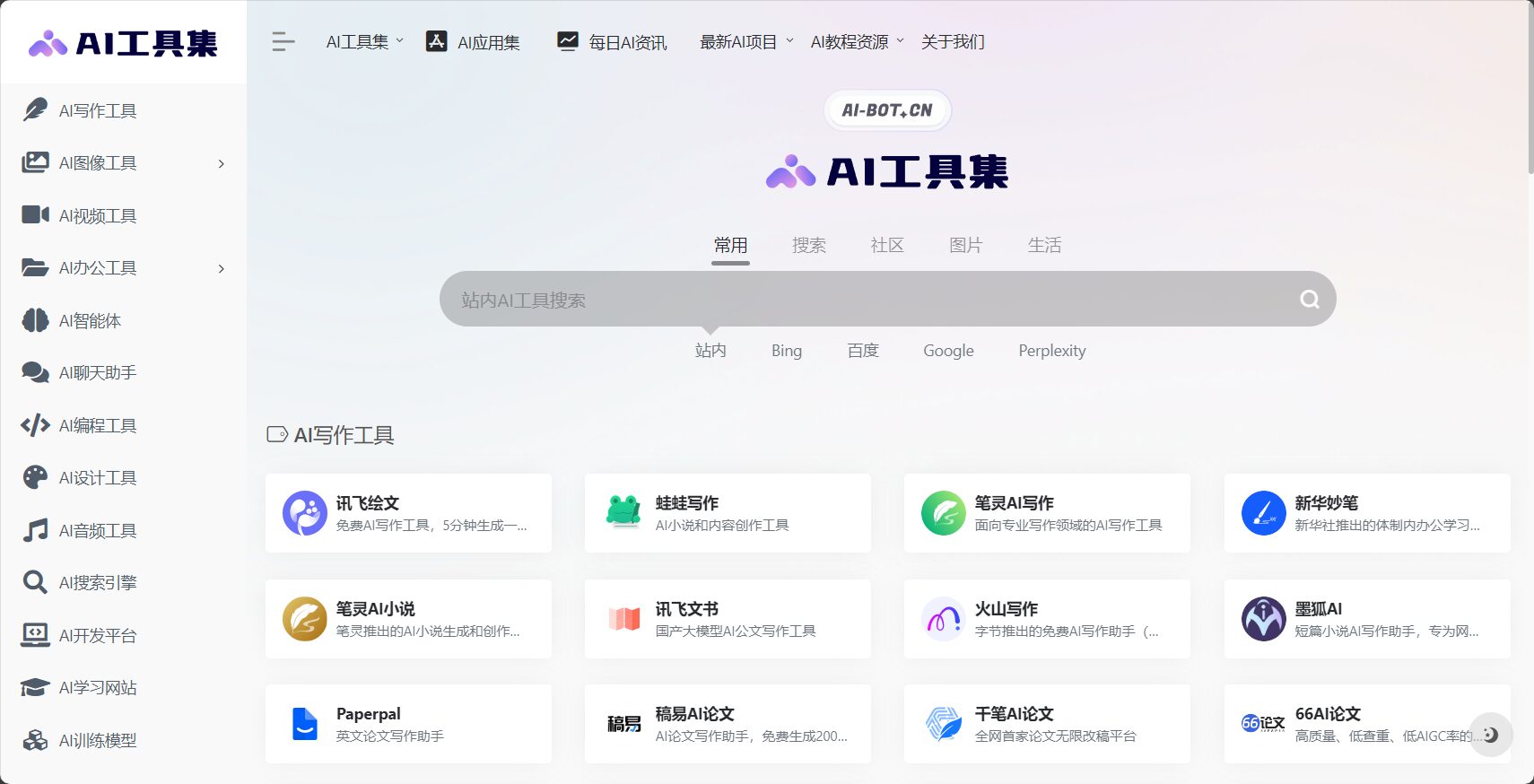The width and height of the screenshot is (1534, 784).
Task: Choose Bing as search engine
Action: point(787,351)
